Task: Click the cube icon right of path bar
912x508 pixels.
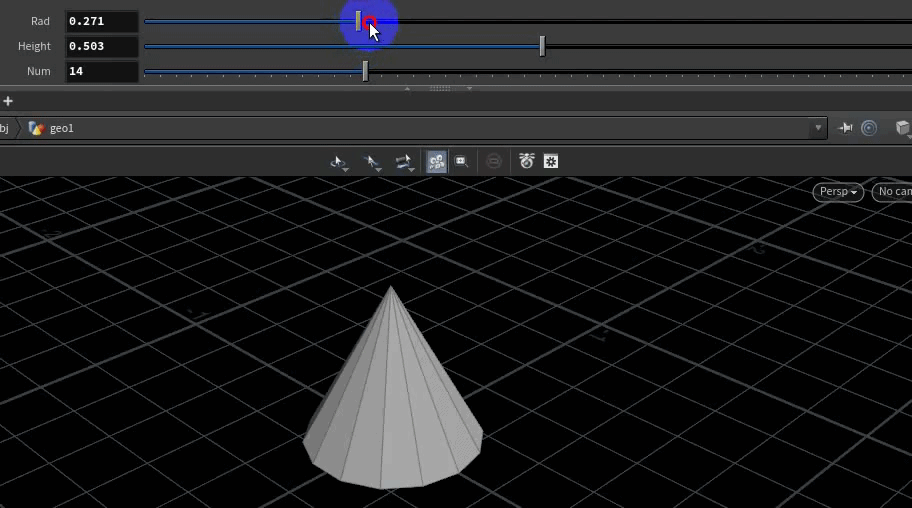Action: 903,128
